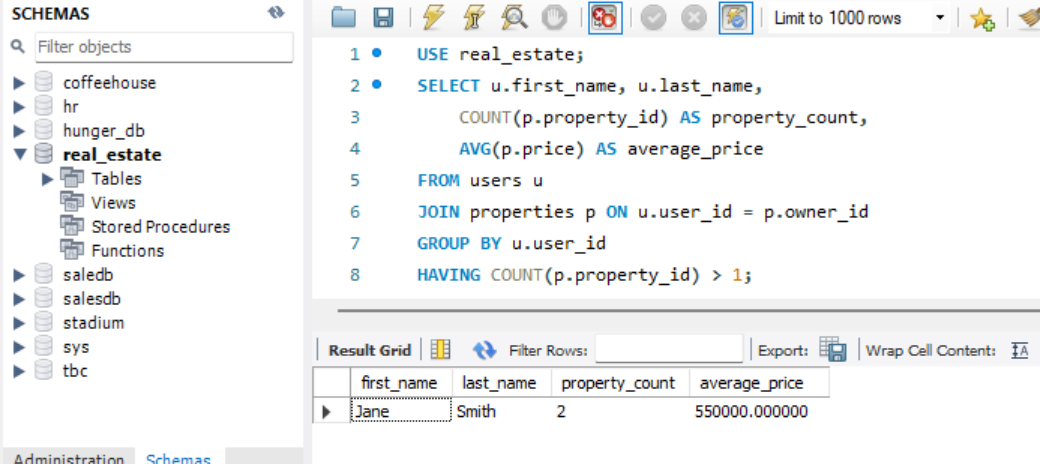This screenshot has width=1040, height=464.
Task: Switch to the Administration tab
Action: (69, 459)
